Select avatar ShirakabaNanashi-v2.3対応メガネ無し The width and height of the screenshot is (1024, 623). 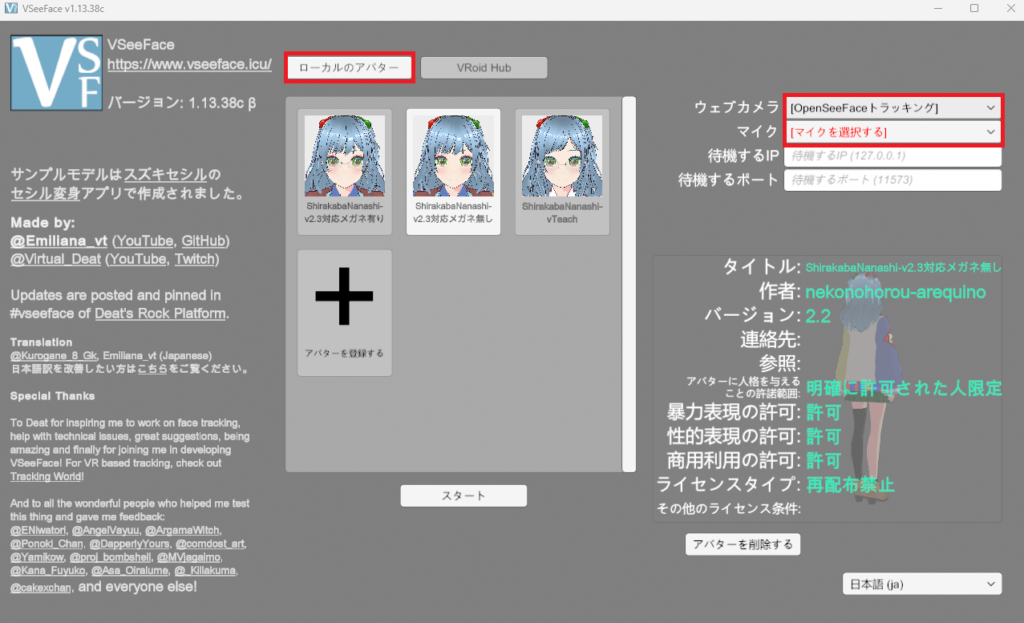tap(453, 172)
